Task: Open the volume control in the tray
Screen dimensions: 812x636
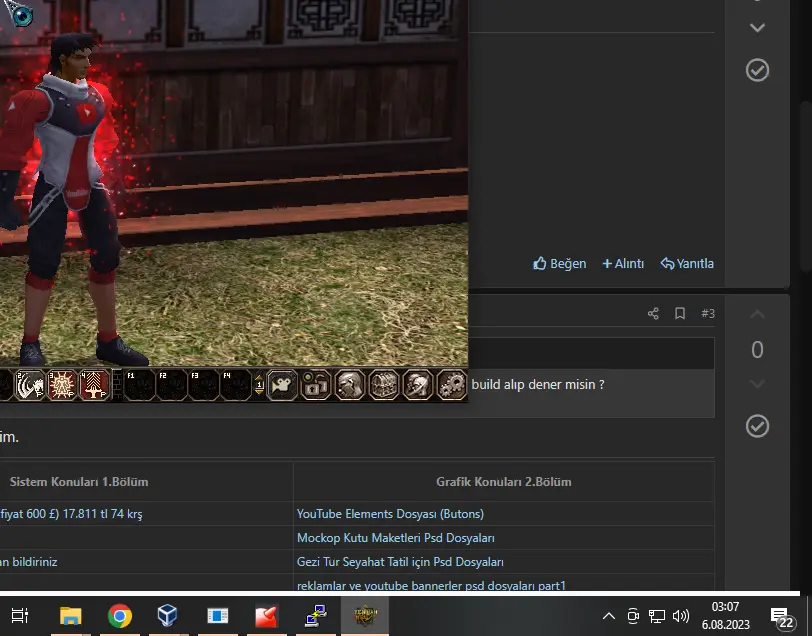Action: (x=681, y=616)
